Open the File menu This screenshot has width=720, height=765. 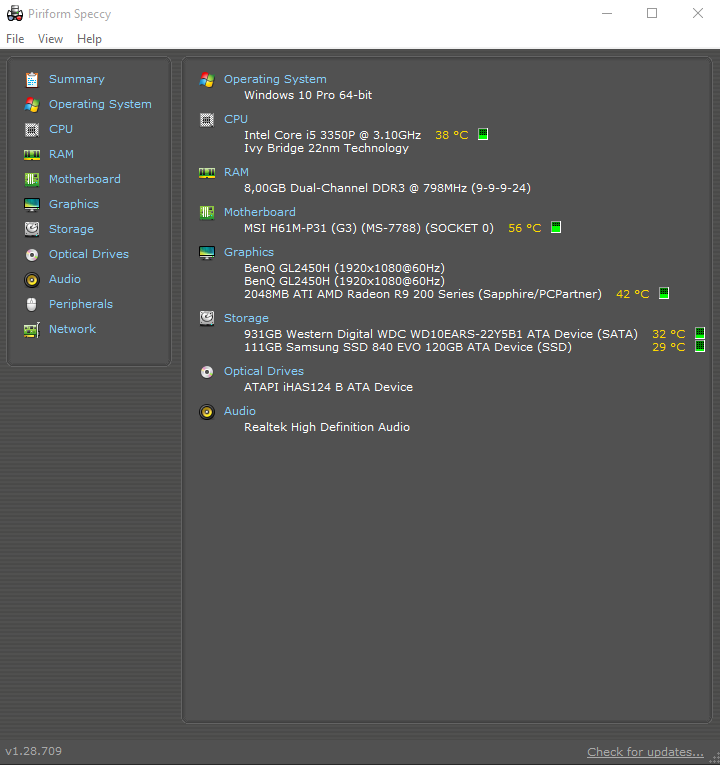pyautogui.click(x=15, y=39)
